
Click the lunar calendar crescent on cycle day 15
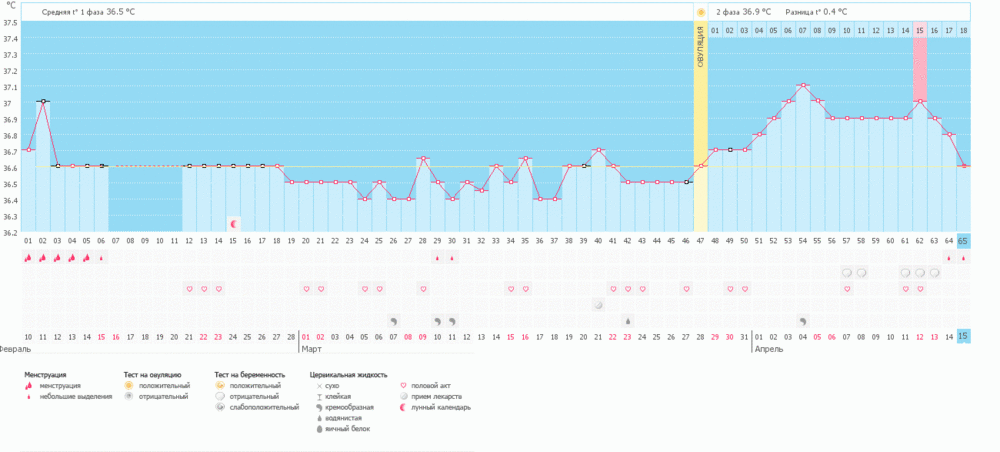tap(233, 224)
